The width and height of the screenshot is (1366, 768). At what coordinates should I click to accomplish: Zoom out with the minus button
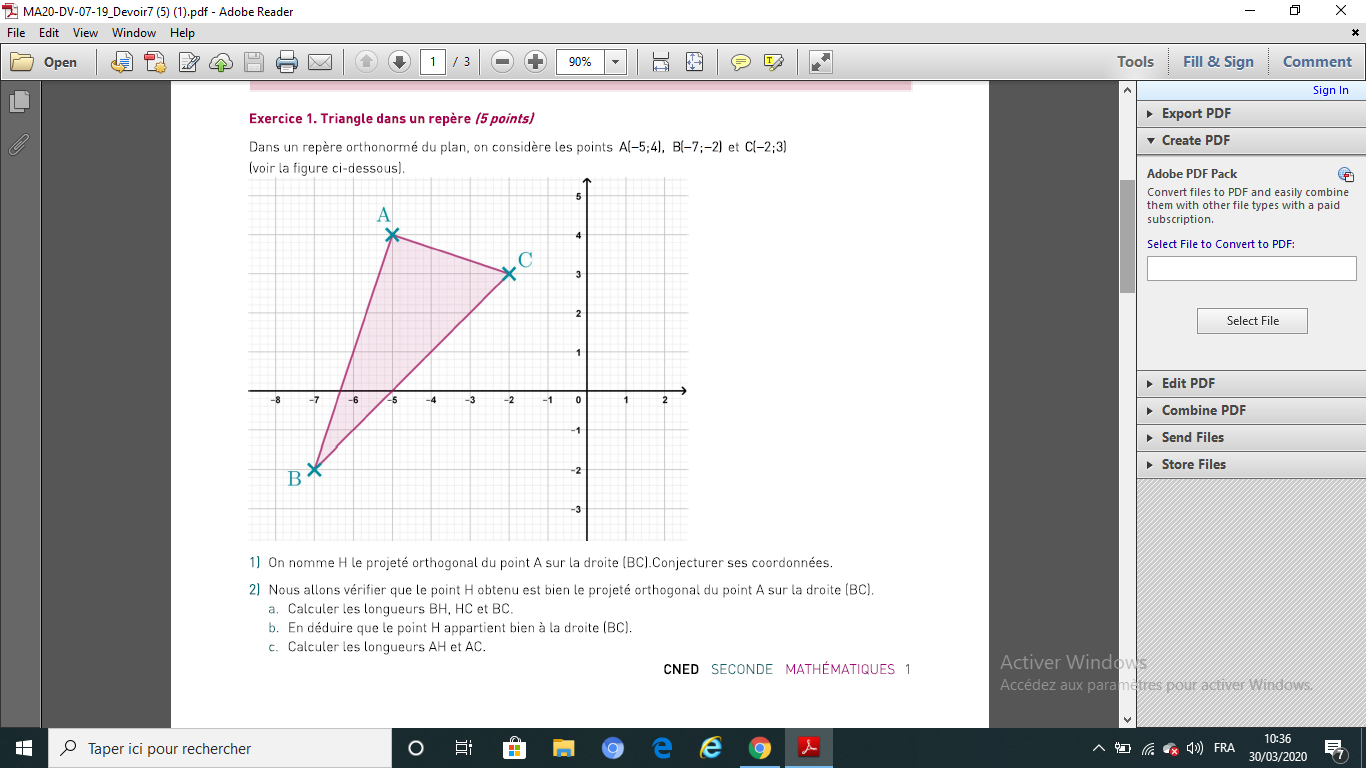(503, 62)
